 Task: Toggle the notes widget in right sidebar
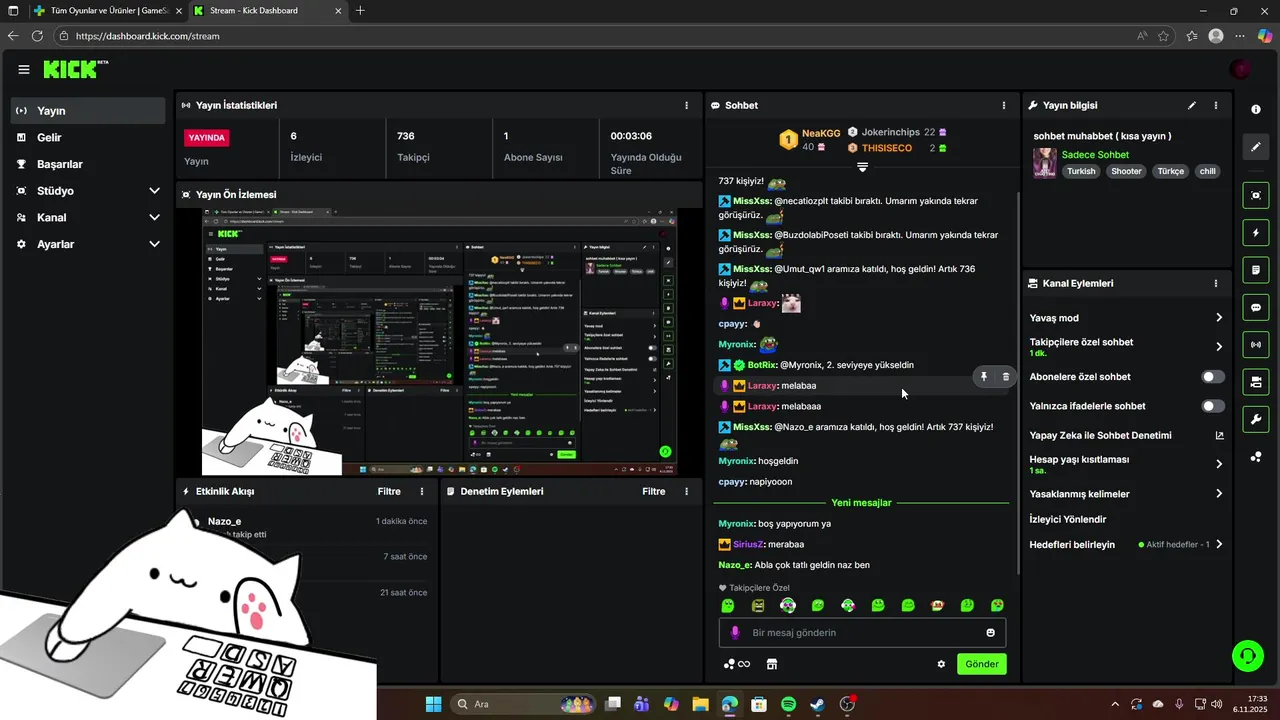(1256, 270)
